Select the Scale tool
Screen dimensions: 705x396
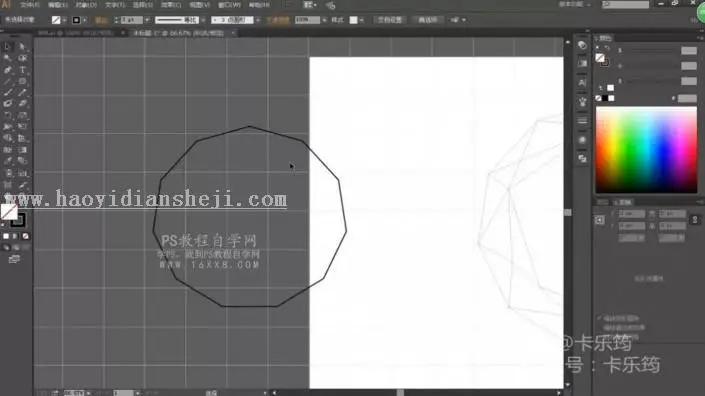[22, 116]
